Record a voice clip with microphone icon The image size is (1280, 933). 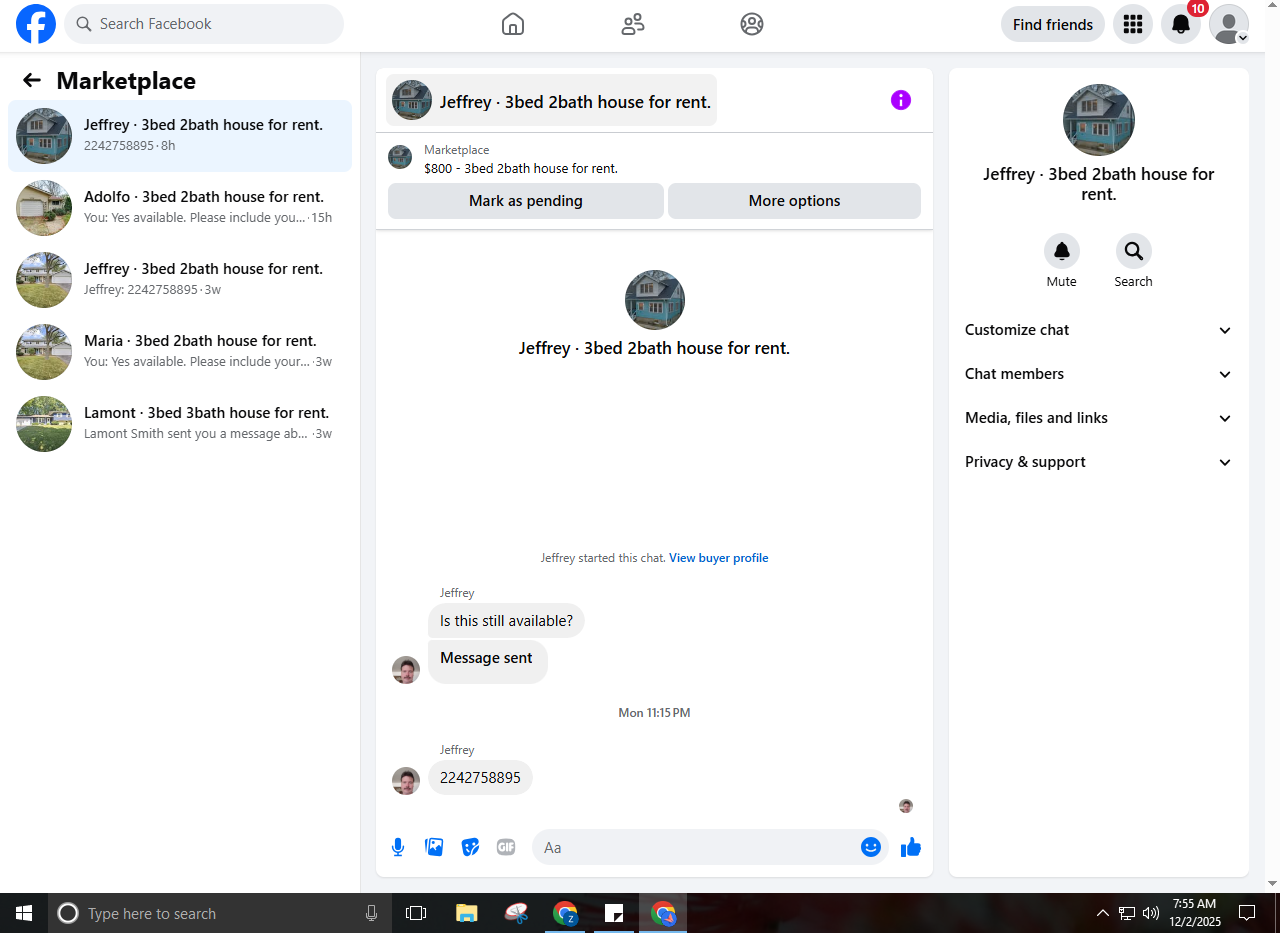[x=398, y=847]
